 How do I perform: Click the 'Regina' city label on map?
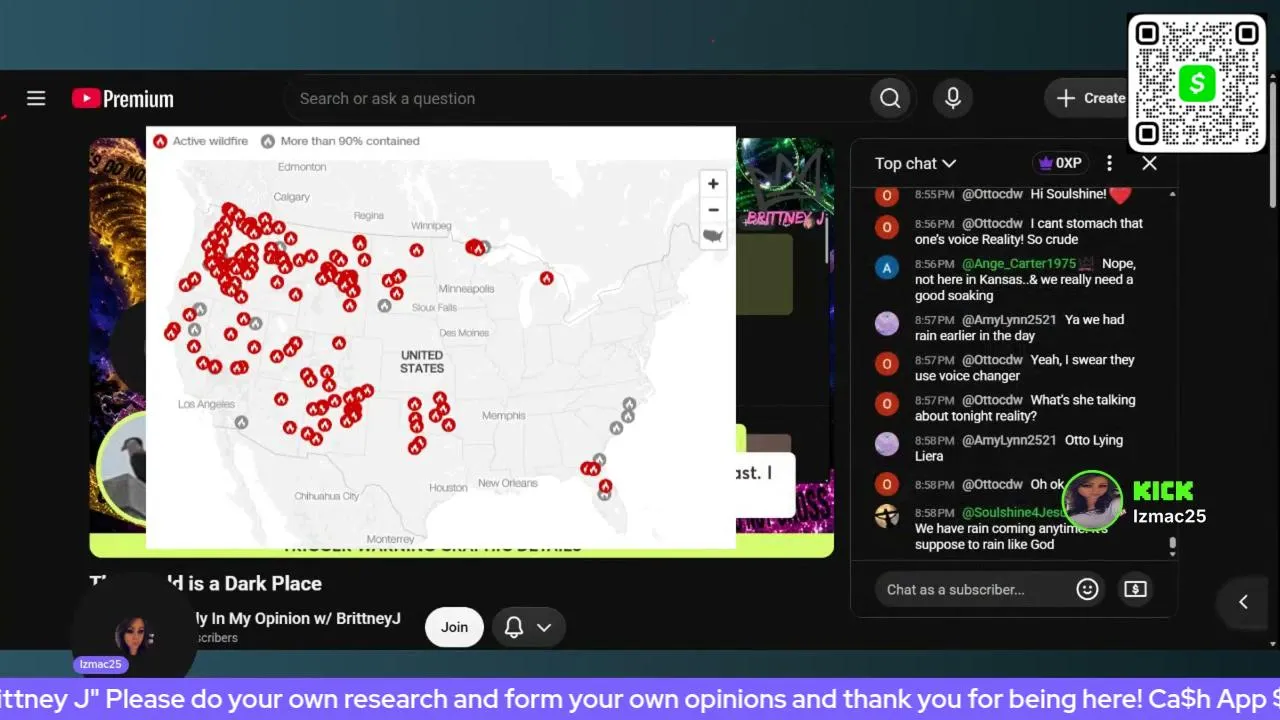pos(368,215)
